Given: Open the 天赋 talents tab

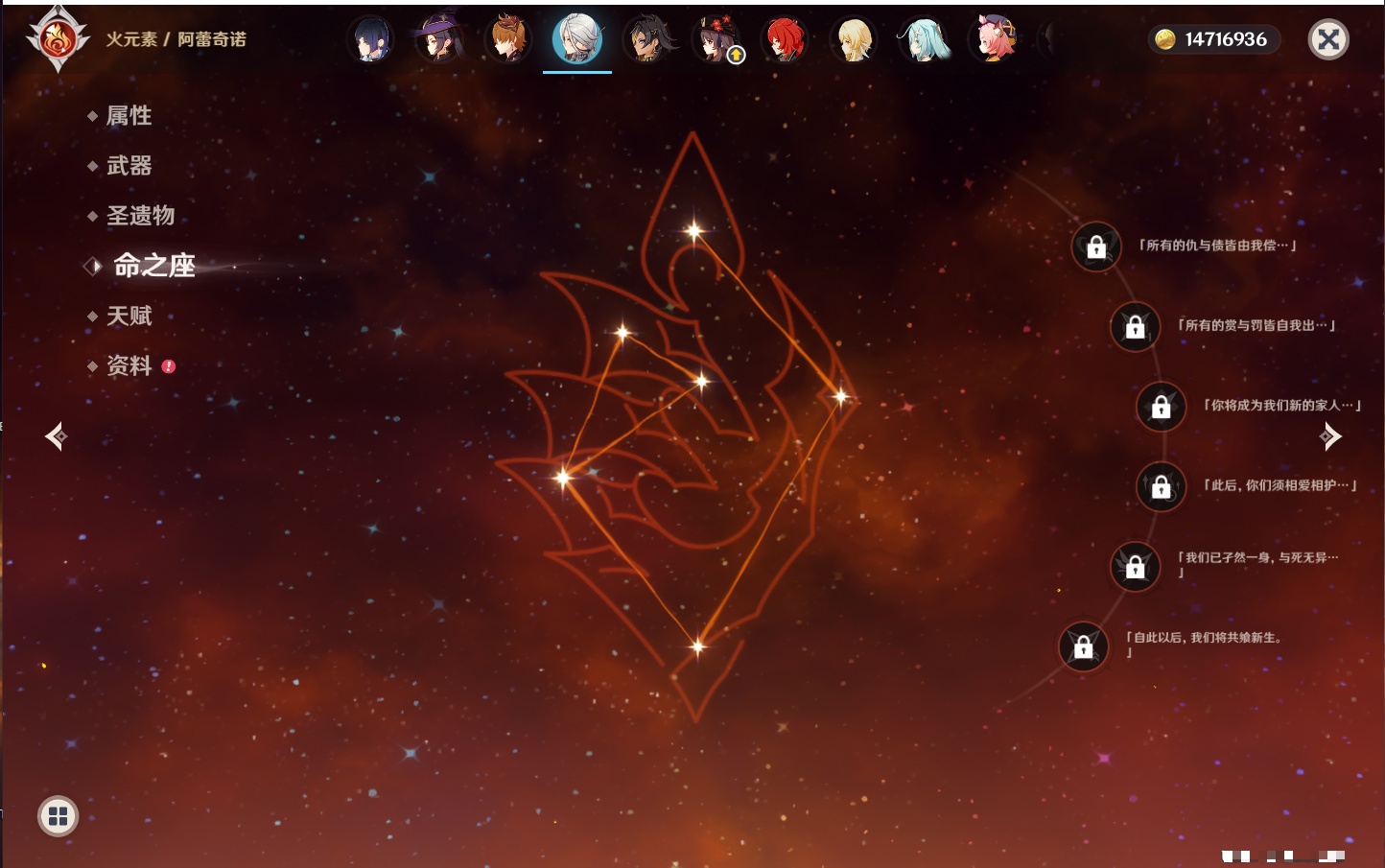Looking at the screenshot, I should (x=129, y=316).
